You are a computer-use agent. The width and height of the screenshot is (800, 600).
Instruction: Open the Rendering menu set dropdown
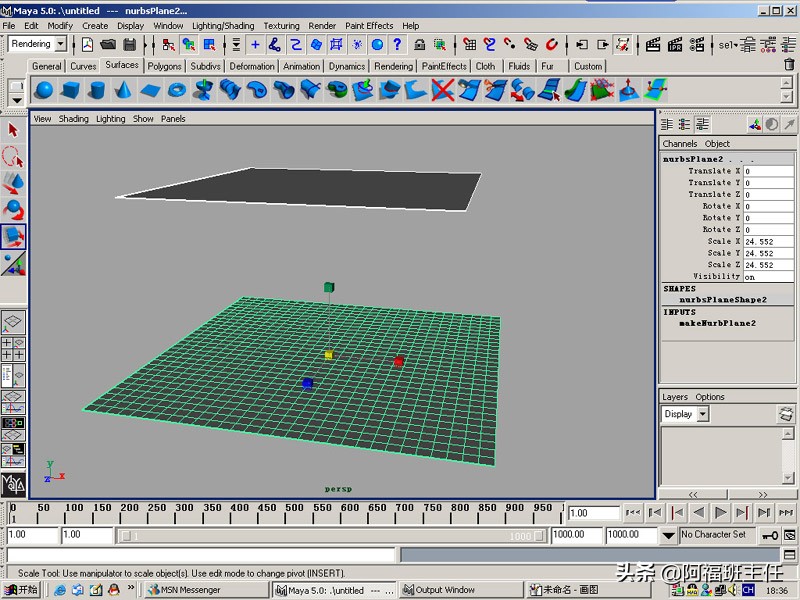60,44
